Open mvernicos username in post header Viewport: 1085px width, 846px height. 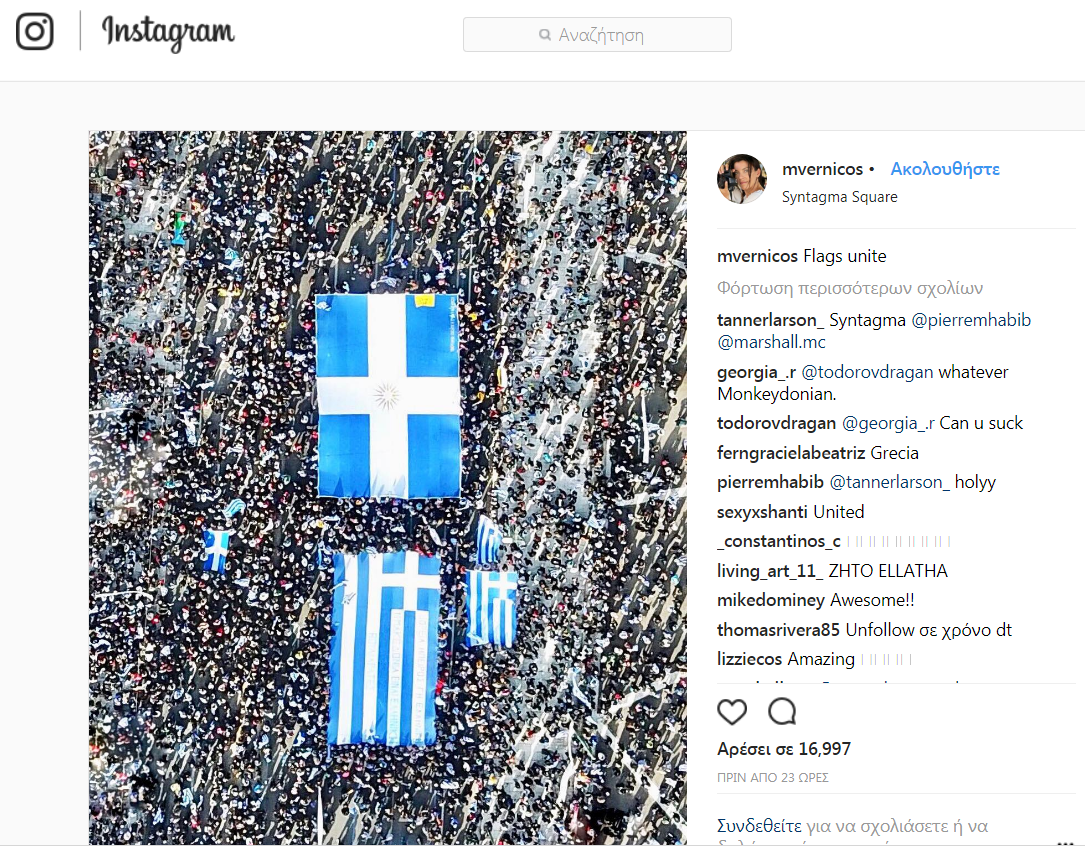[x=822, y=169]
